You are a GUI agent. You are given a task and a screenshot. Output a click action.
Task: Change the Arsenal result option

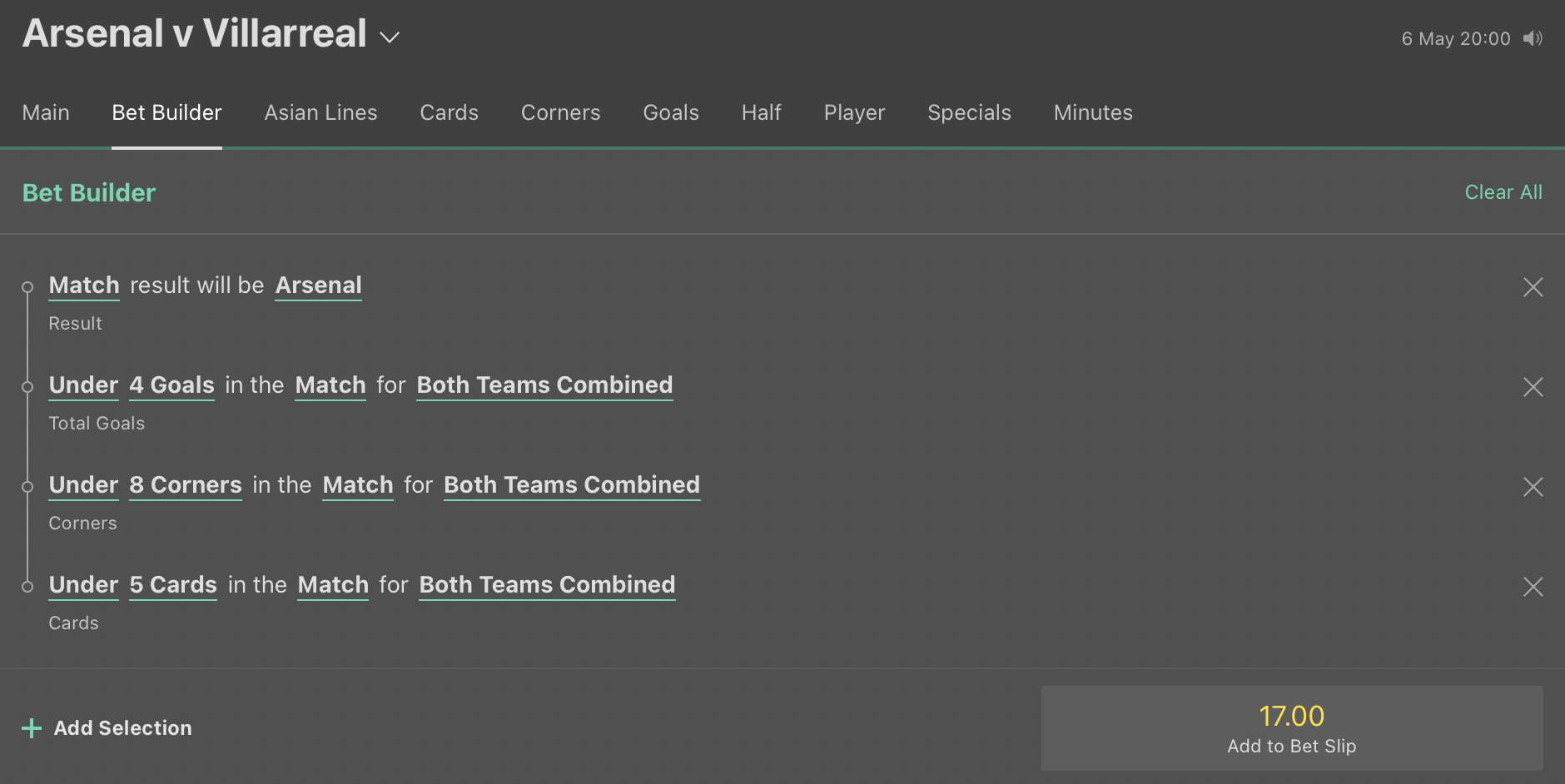tap(318, 285)
